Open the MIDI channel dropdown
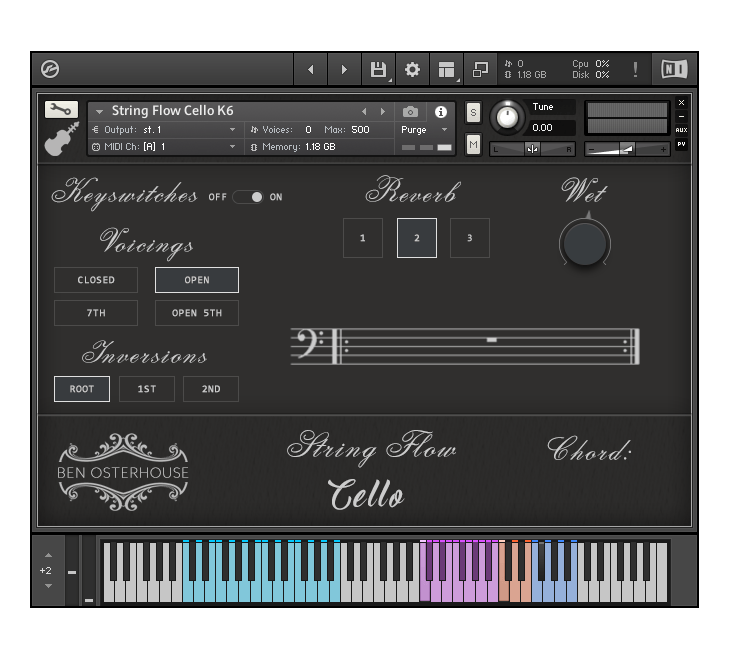The width and height of the screenshot is (730, 655). [165, 147]
